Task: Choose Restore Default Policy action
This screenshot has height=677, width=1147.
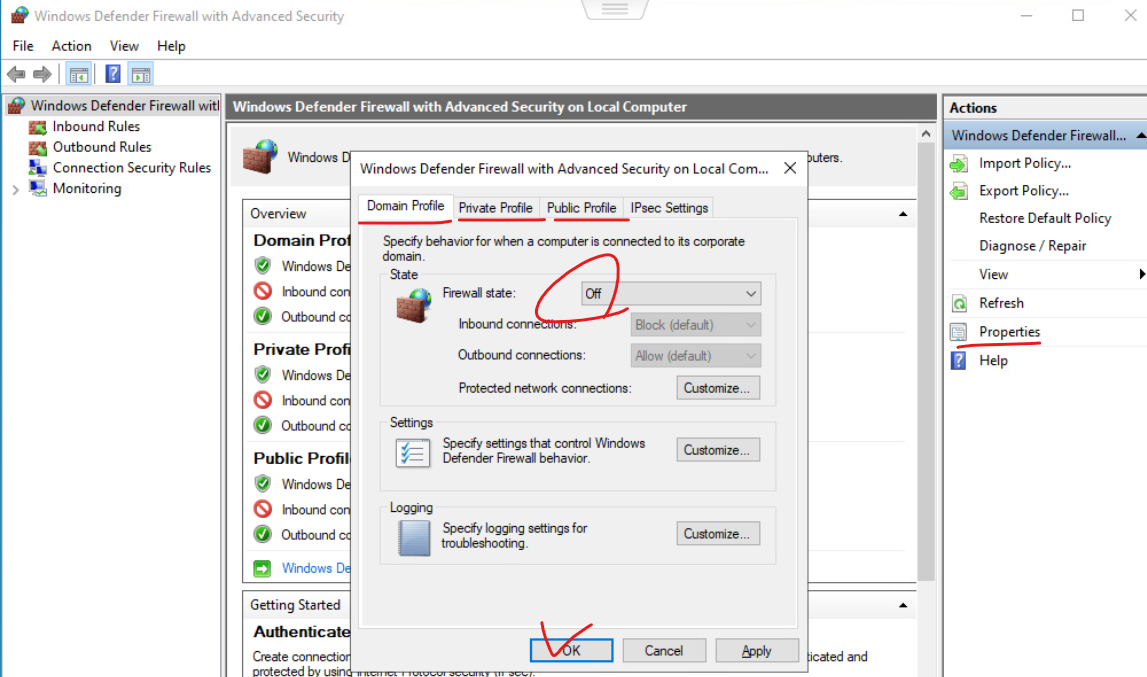Action: tap(1045, 218)
